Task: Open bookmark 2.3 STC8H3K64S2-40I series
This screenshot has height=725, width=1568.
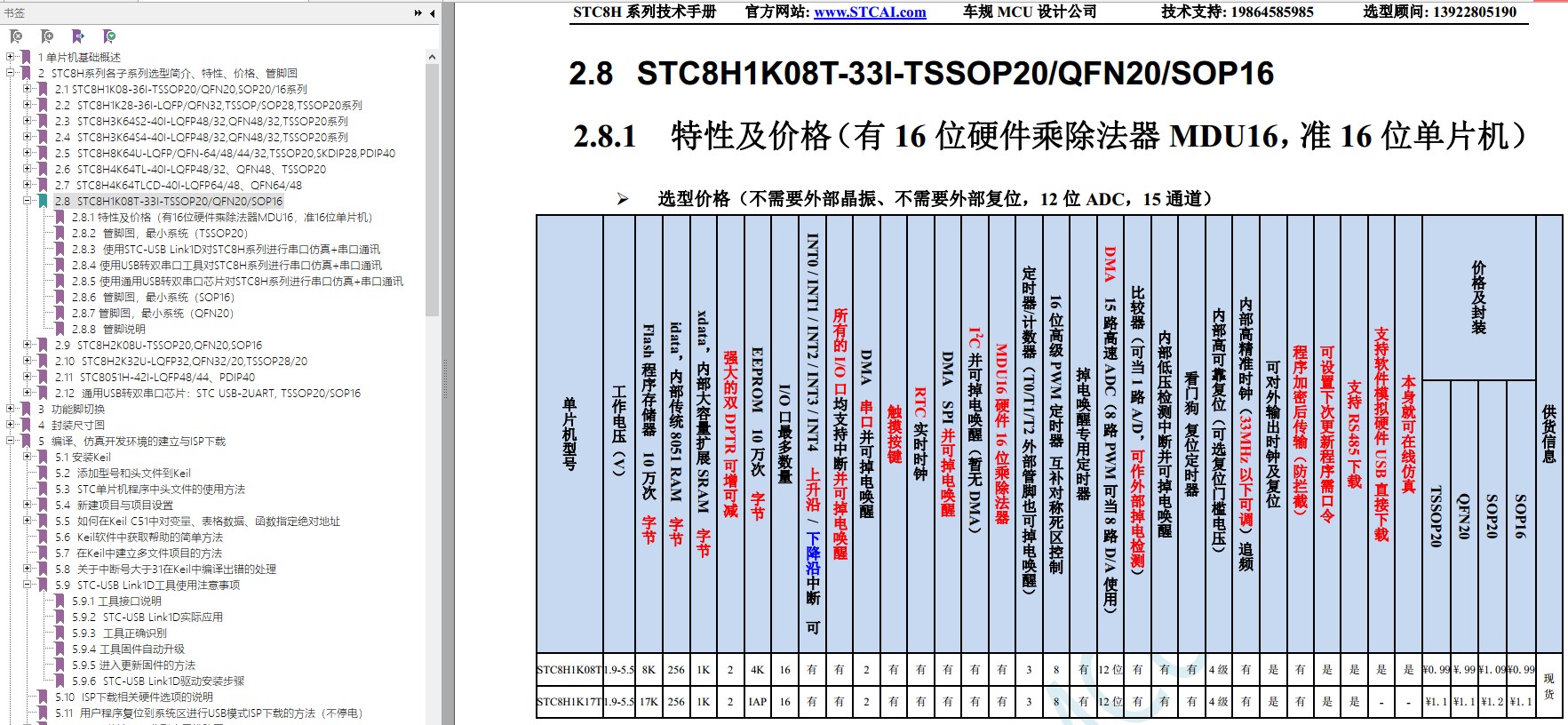Action: [202, 121]
